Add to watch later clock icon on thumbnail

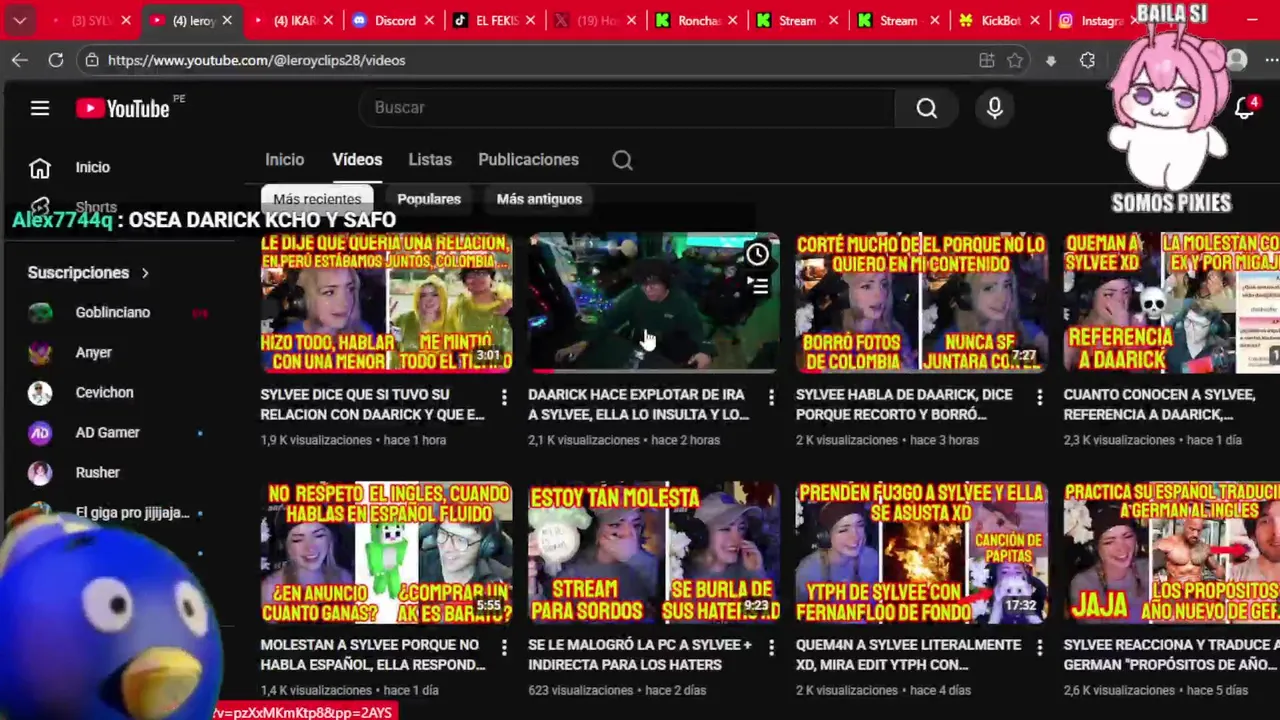pyautogui.click(x=758, y=255)
